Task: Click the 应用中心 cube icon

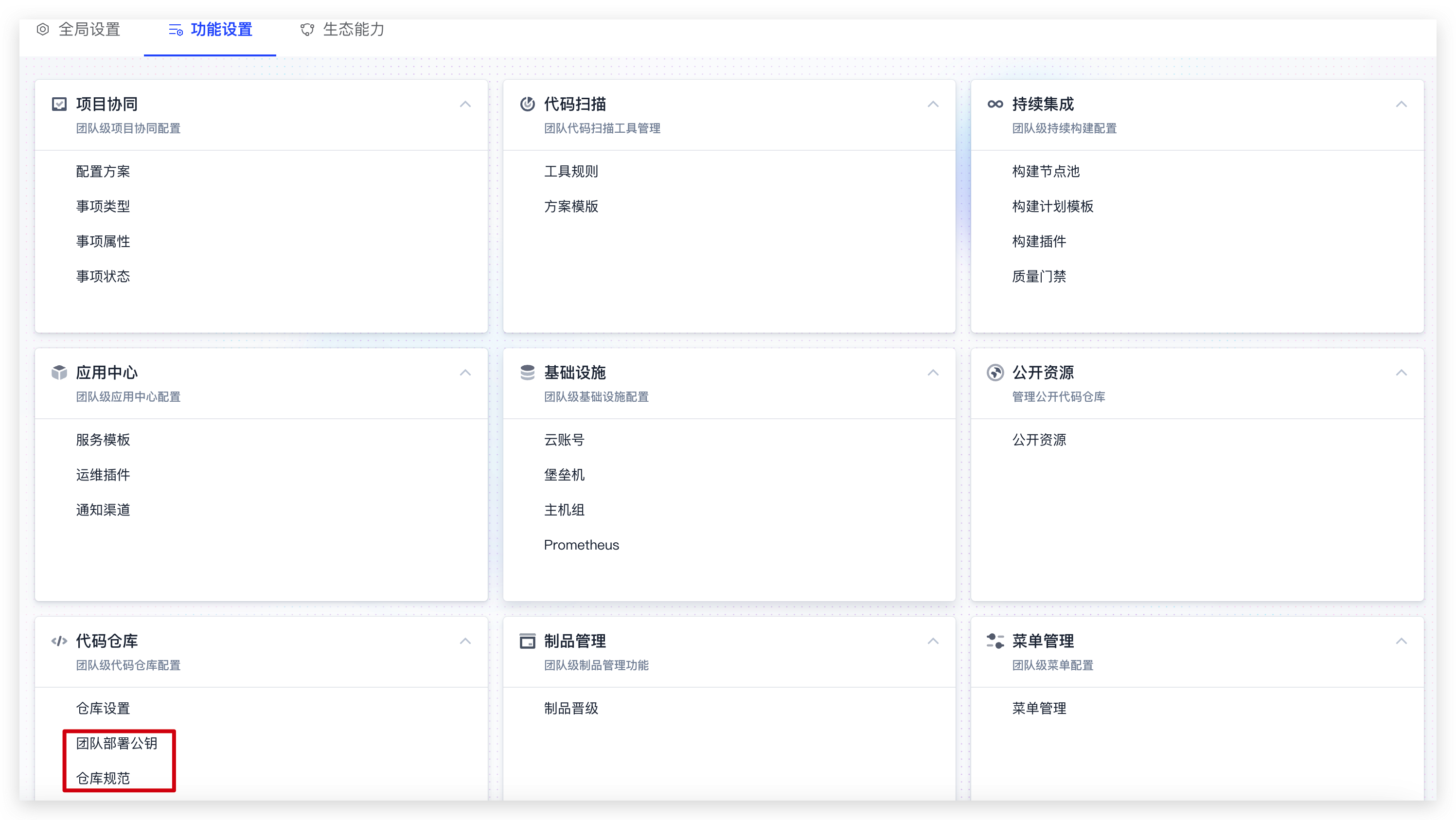Action: point(59,373)
